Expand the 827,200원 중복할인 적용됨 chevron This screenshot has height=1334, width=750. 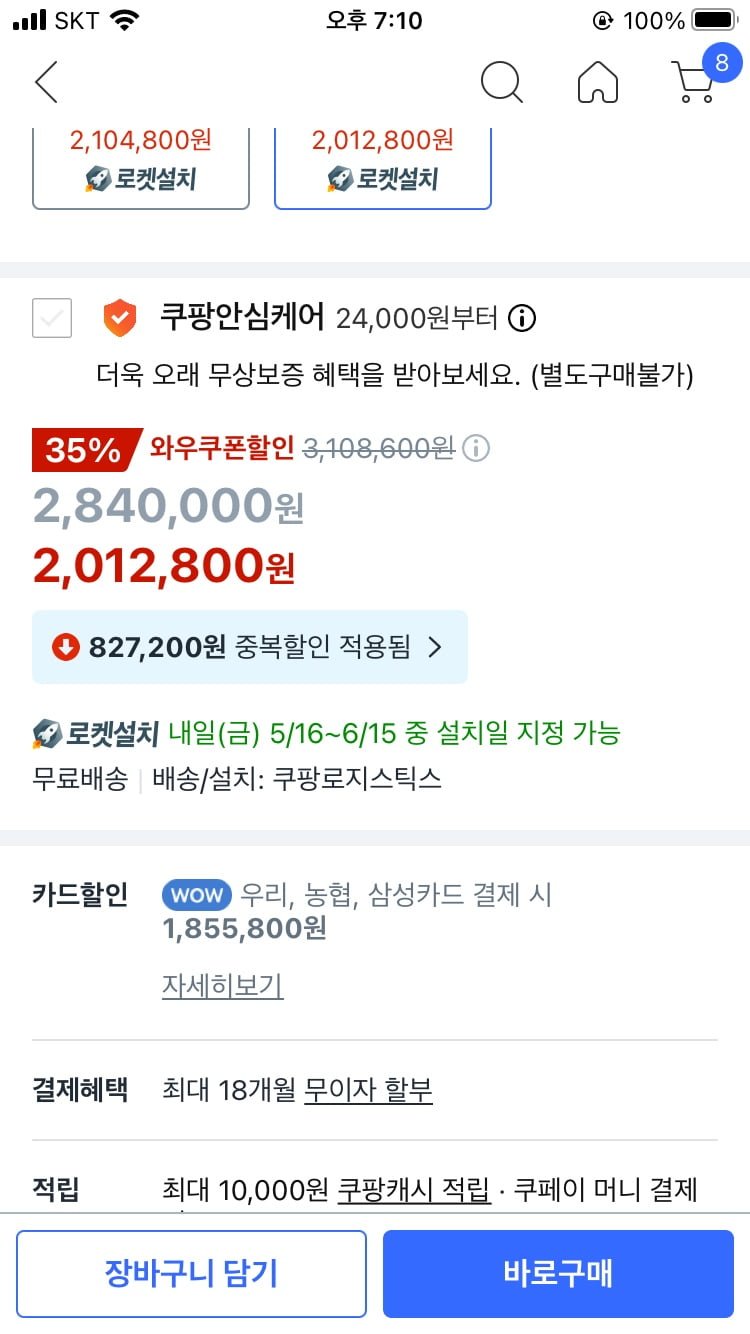tap(434, 647)
